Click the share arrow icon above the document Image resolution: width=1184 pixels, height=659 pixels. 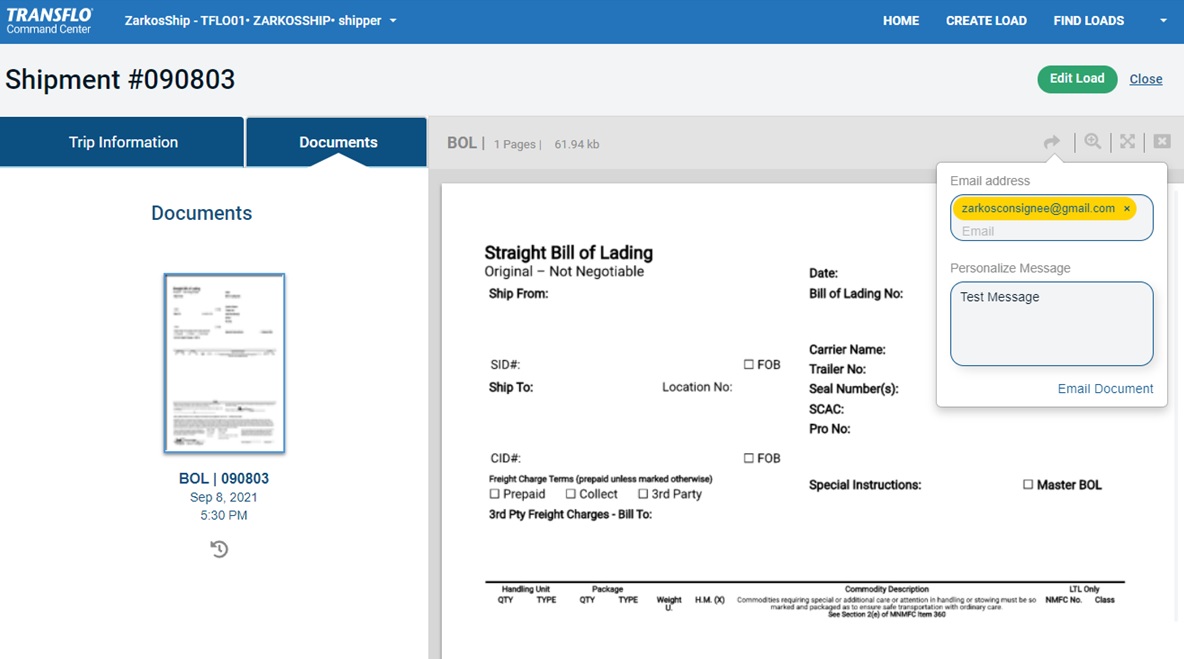click(1051, 141)
